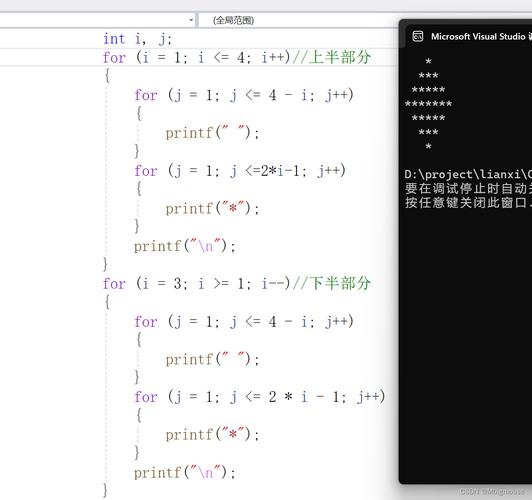Click the opening brace after first for loop
The image size is (532, 500).
point(107,75)
